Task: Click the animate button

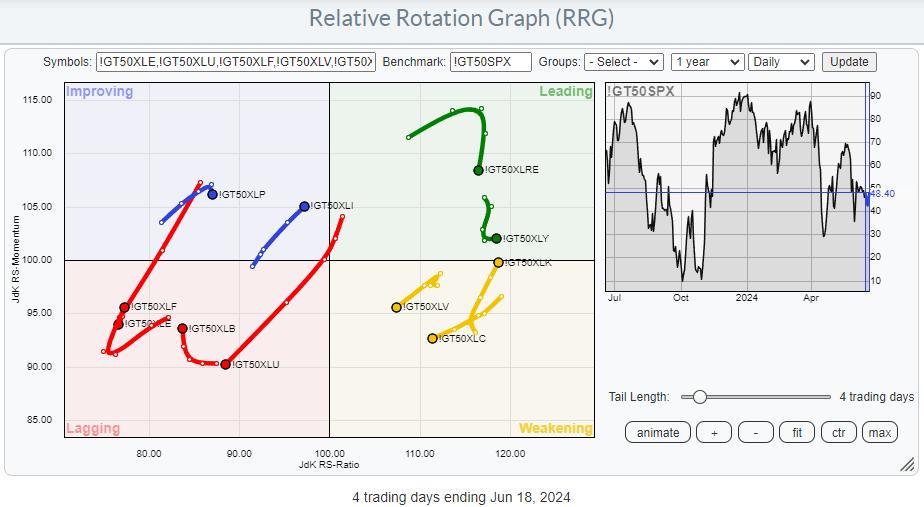Action: point(658,432)
